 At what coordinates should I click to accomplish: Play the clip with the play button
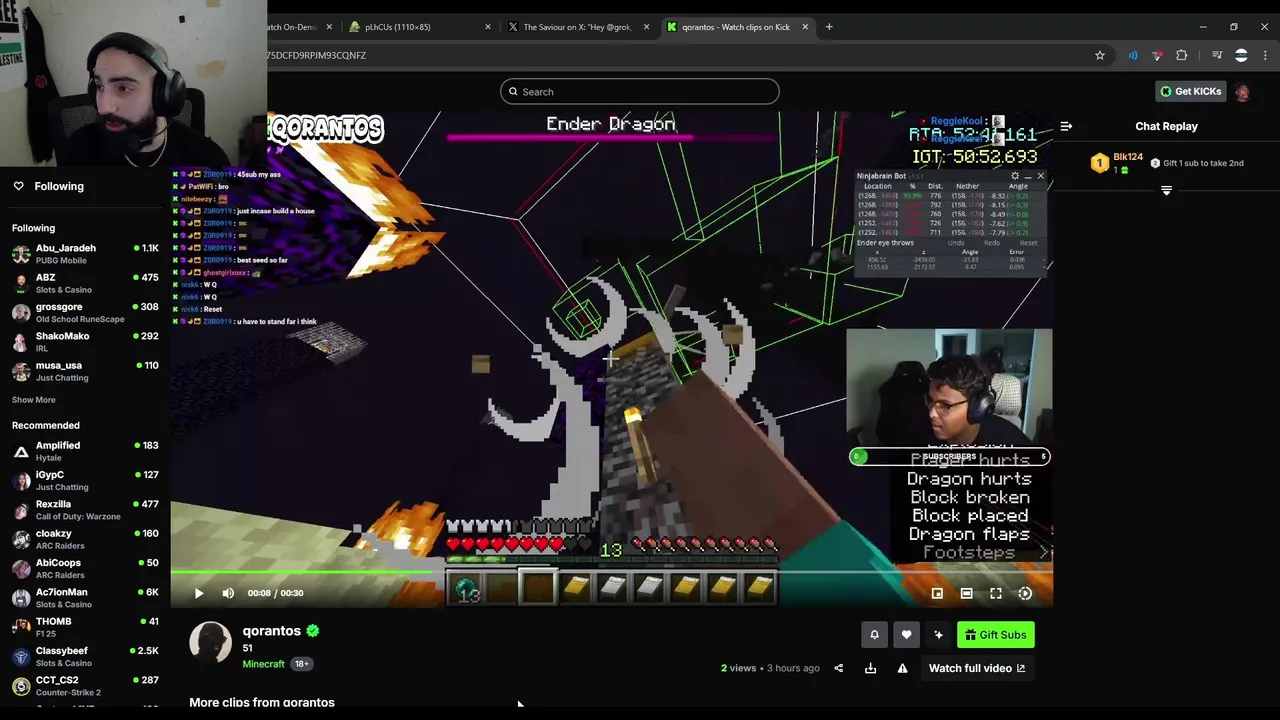(199, 593)
